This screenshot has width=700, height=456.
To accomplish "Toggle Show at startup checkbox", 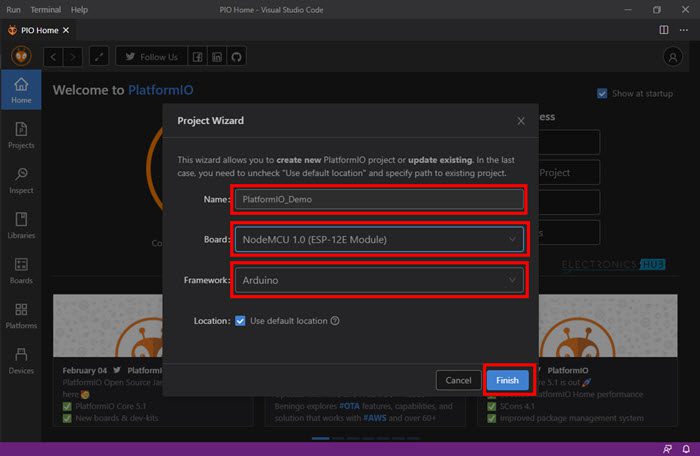I will pyautogui.click(x=602, y=93).
